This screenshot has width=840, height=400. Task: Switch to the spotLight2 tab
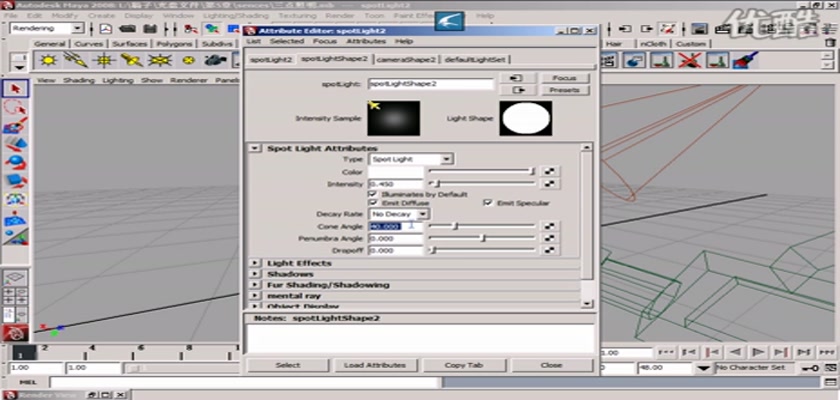[x=271, y=60]
